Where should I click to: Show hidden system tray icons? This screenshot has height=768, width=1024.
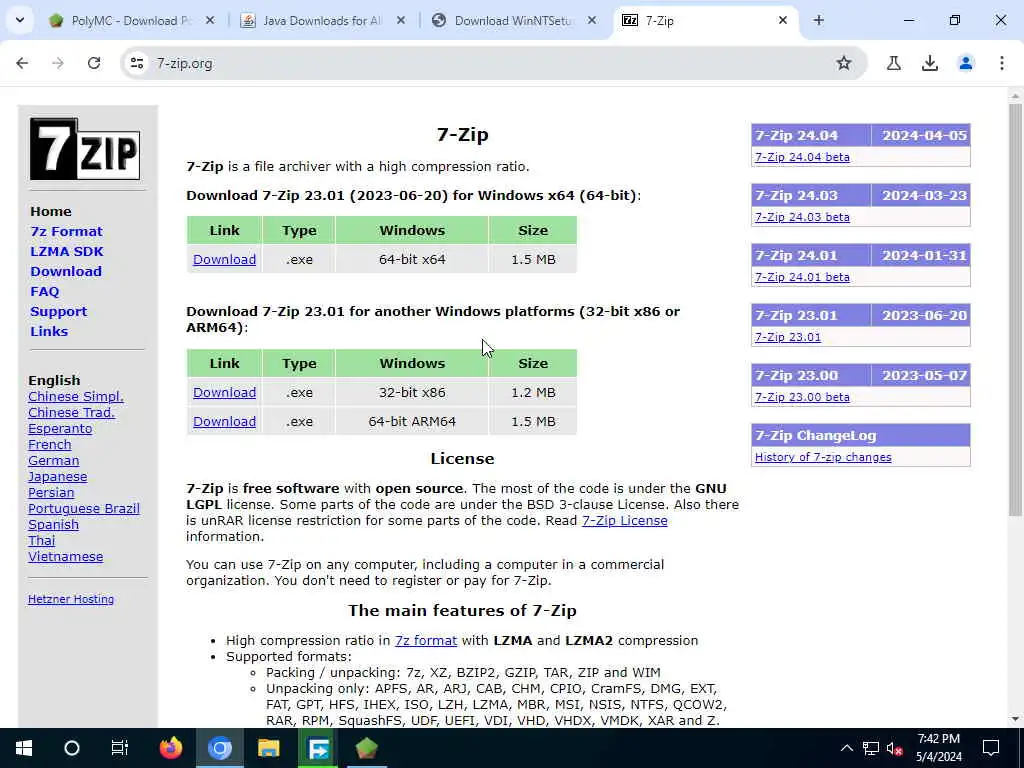pos(846,748)
